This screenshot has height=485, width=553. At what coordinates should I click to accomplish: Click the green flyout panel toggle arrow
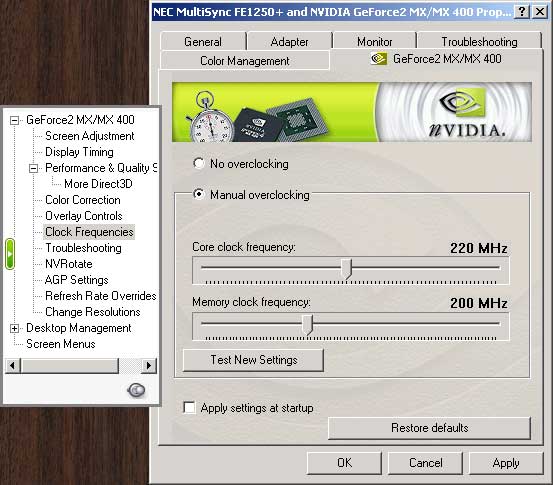10,254
